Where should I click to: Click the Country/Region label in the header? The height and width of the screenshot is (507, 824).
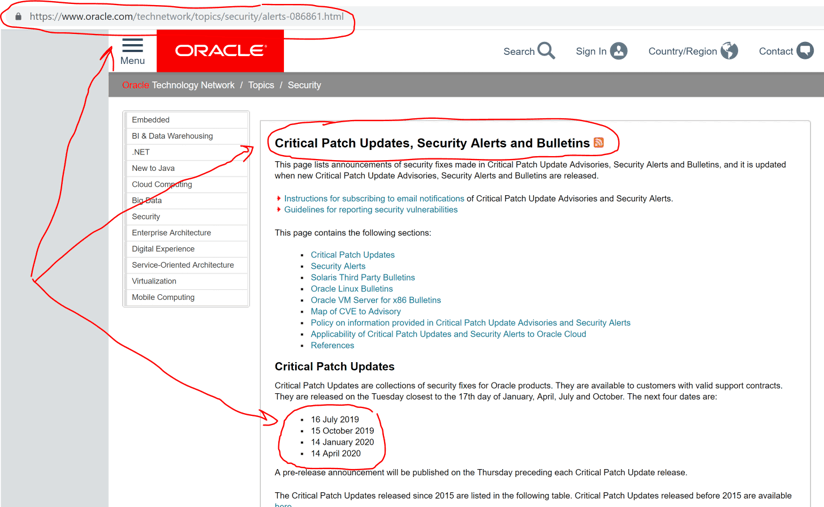(683, 51)
